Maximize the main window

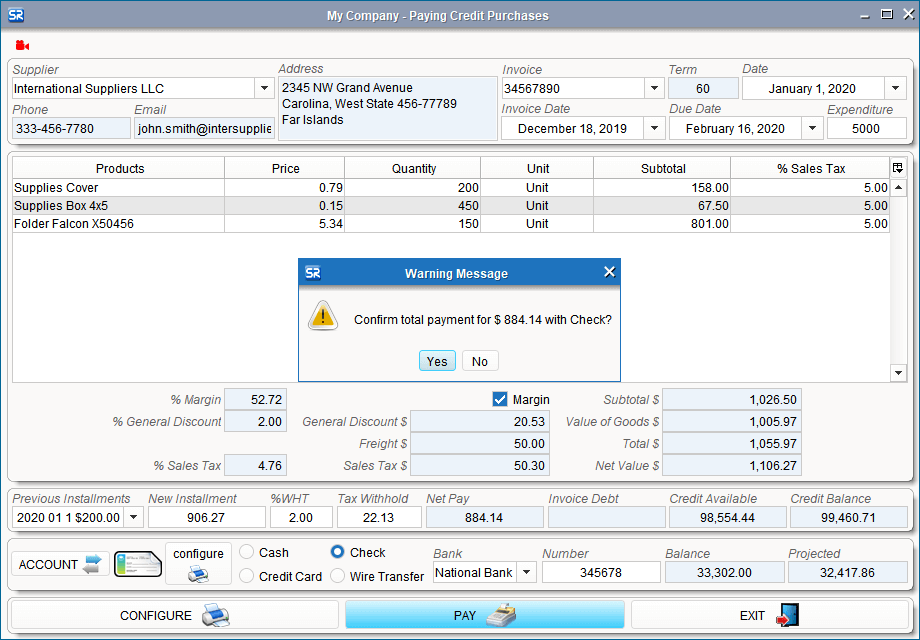click(x=887, y=15)
